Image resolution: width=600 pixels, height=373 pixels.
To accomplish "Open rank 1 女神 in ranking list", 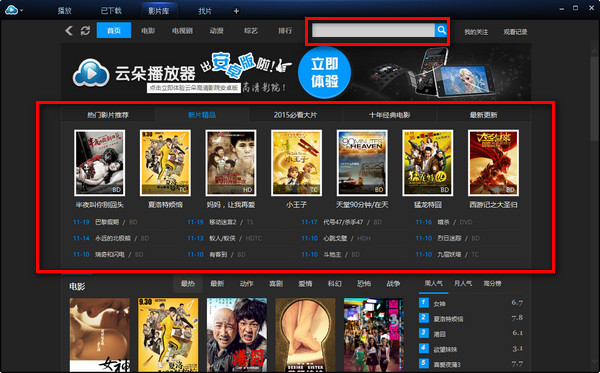I will coord(440,304).
